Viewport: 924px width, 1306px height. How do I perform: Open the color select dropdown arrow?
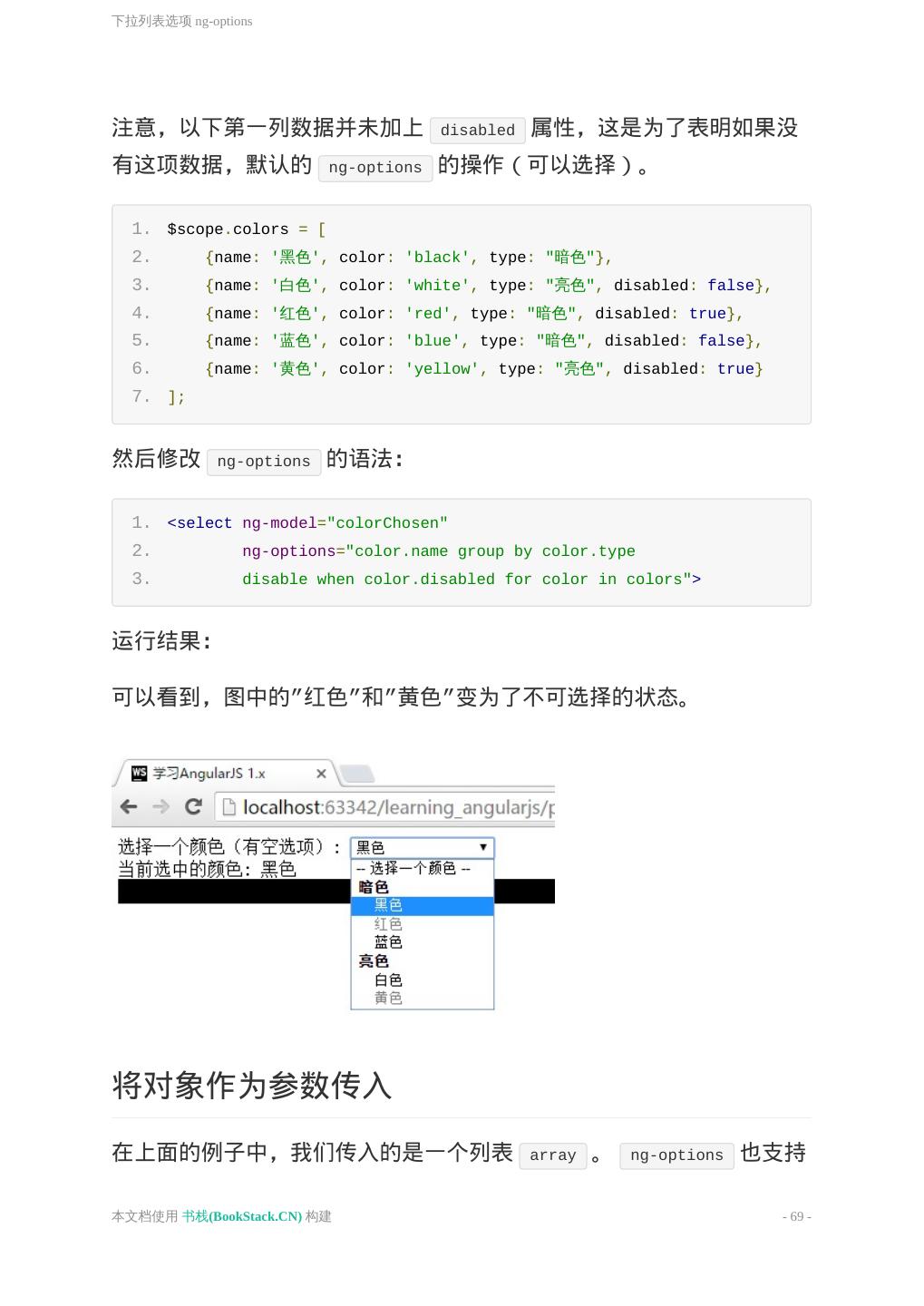(x=483, y=847)
